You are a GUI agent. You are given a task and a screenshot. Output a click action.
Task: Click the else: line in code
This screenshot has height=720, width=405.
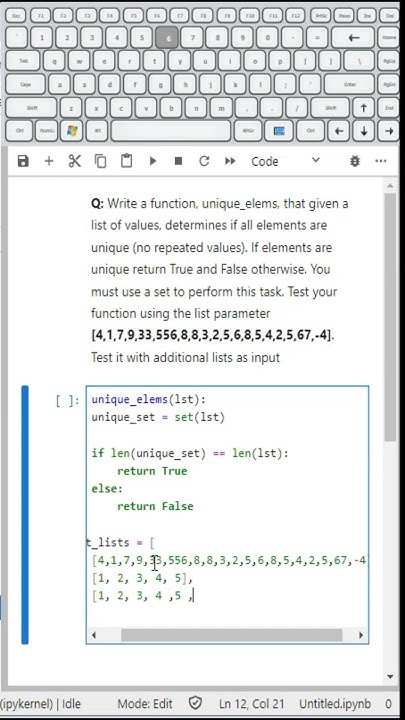pyautogui.click(x=107, y=489)
